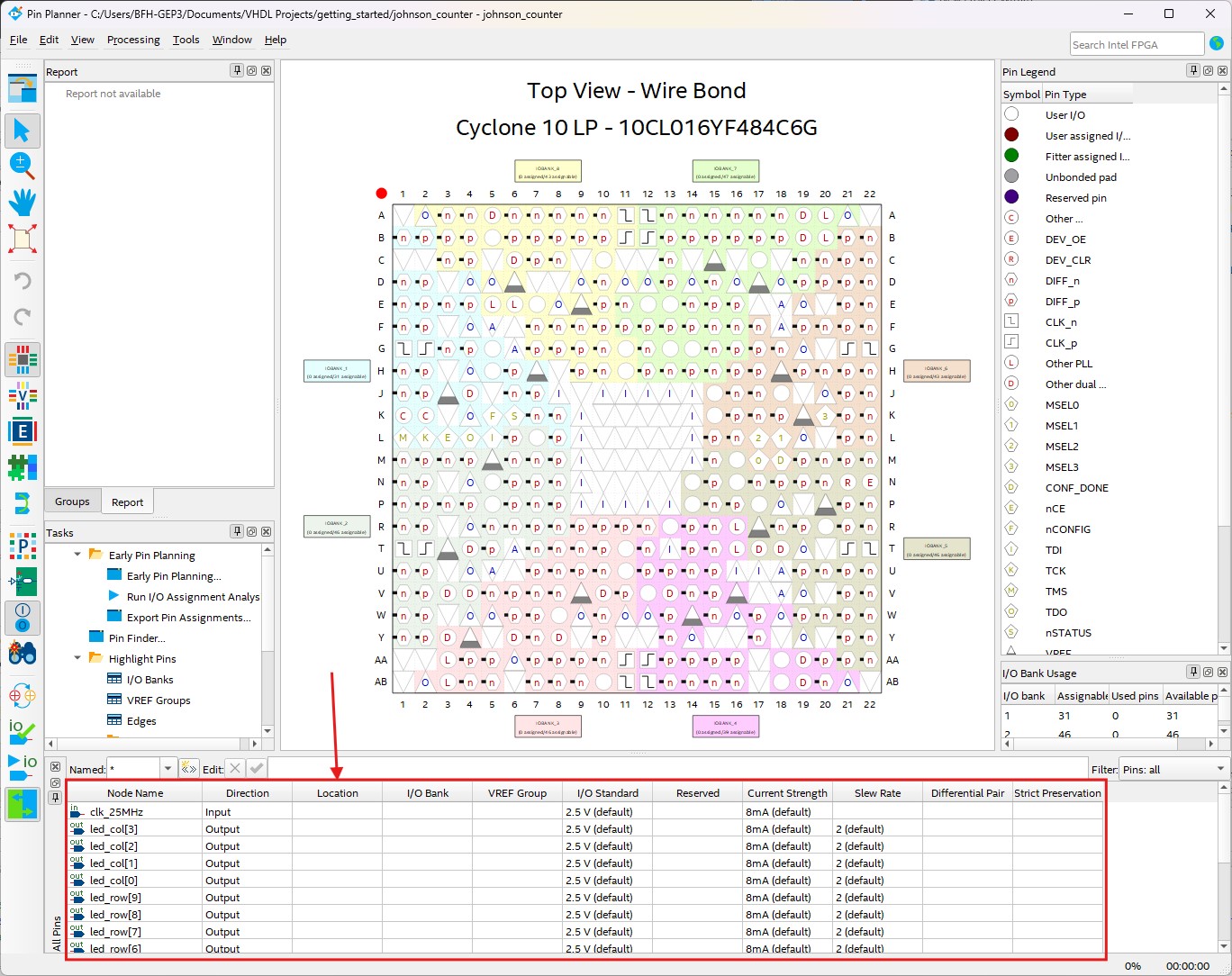Float the Tasks panel with undock icon
This screenshot has width=1232, height=976.
[251, 532]
